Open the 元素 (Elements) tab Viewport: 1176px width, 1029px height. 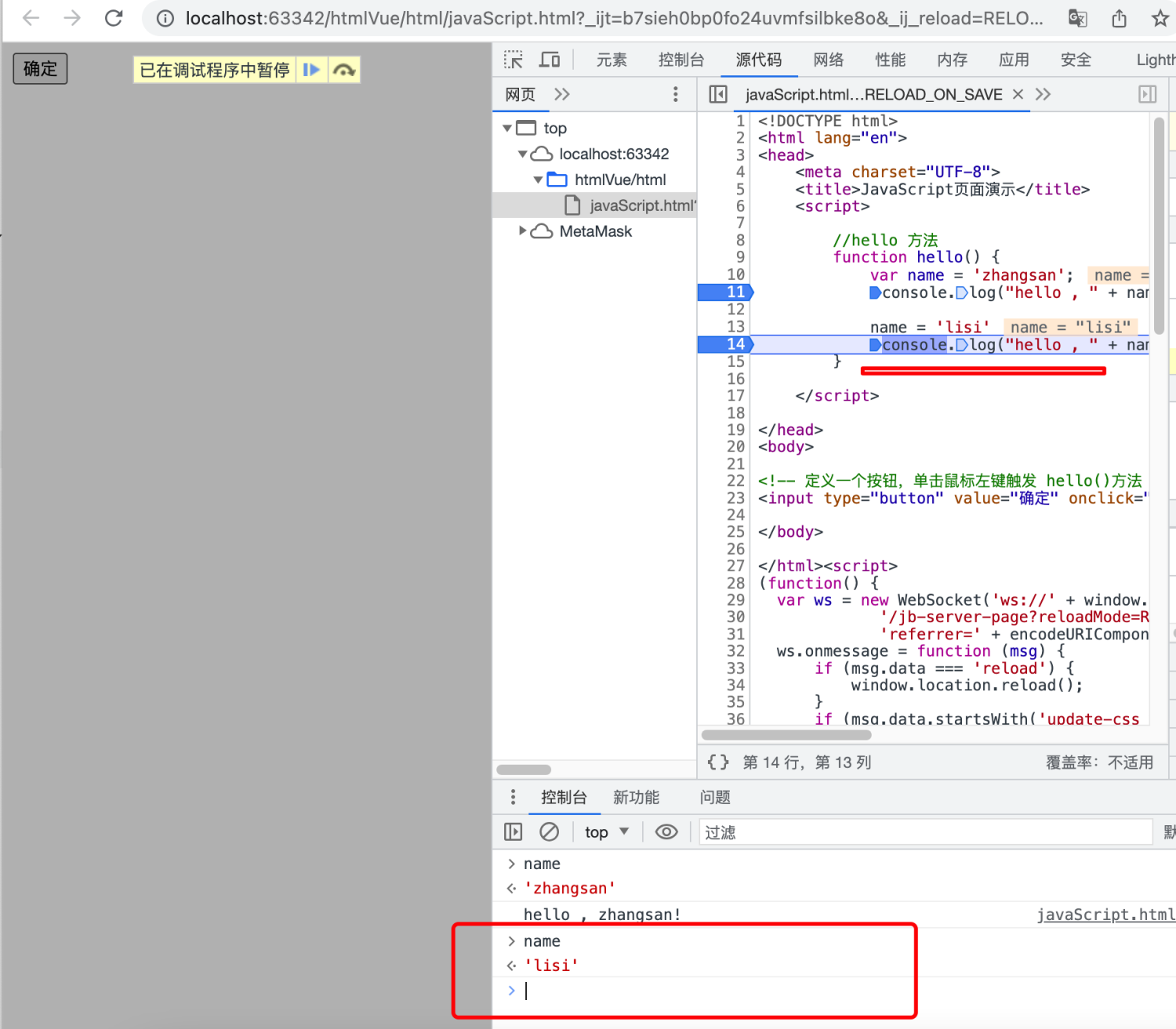(612, 60)
